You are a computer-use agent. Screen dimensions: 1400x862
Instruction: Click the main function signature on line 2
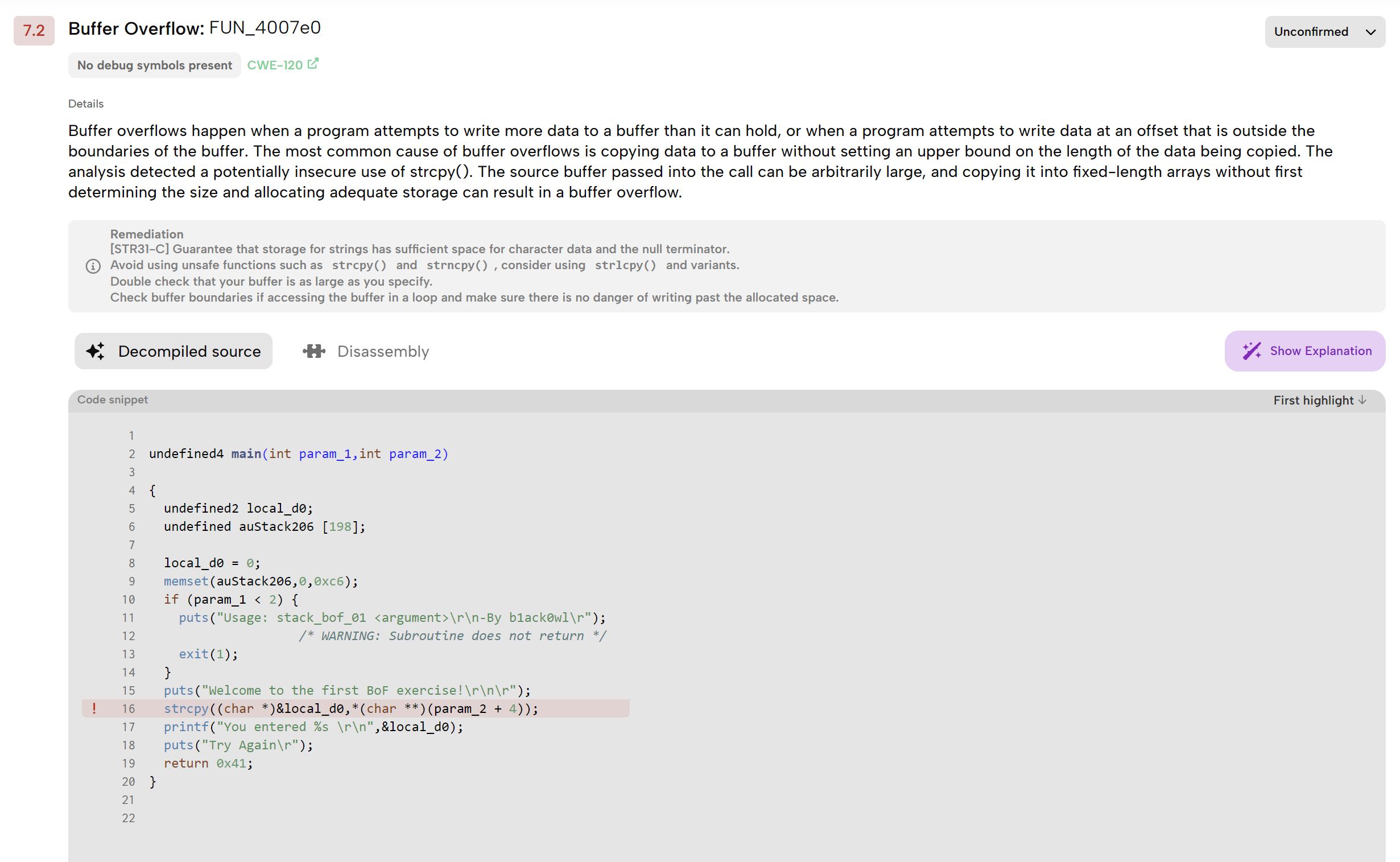click(x=299, y=454)
